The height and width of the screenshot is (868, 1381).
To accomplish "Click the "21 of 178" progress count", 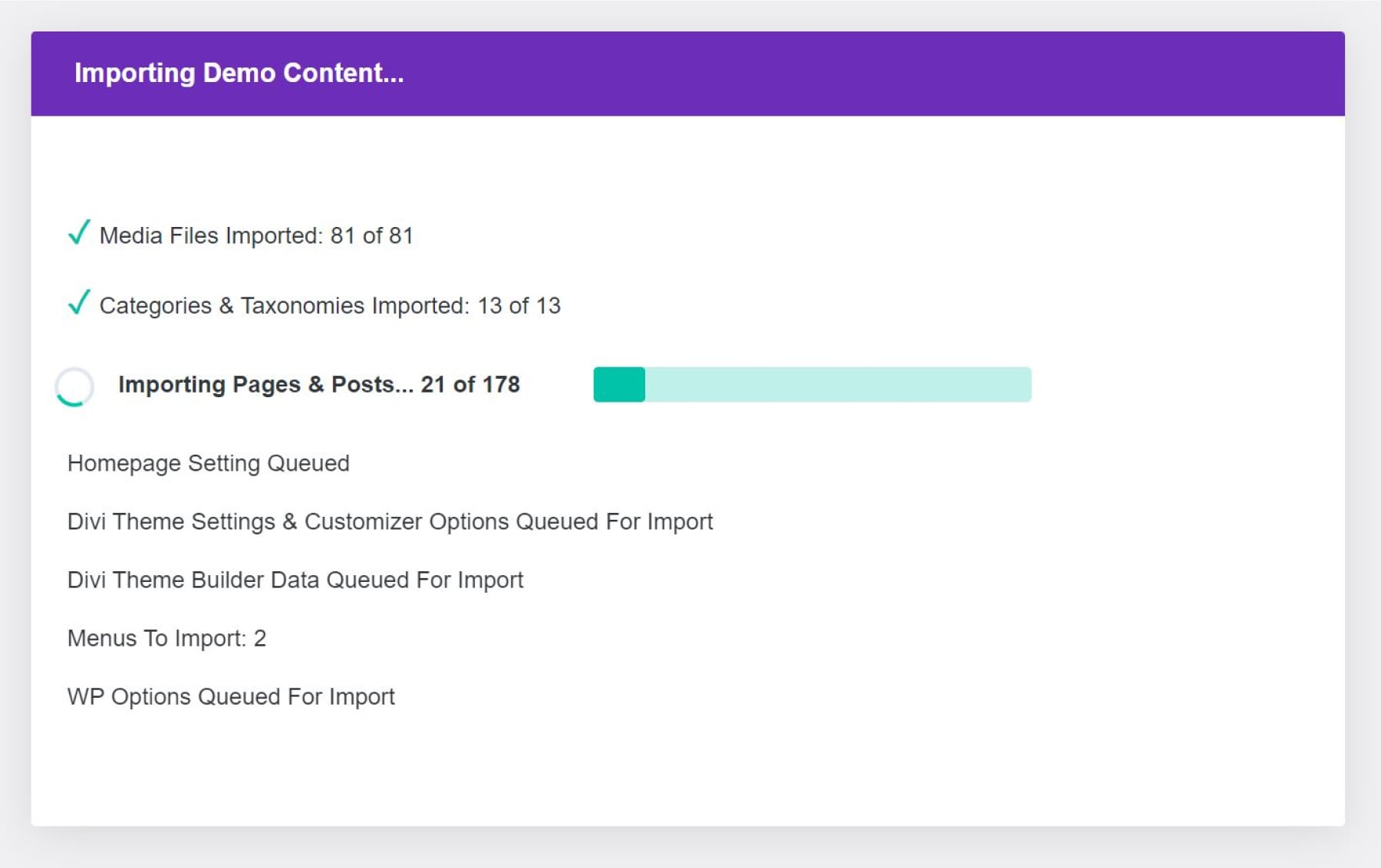I will (470, 385).
